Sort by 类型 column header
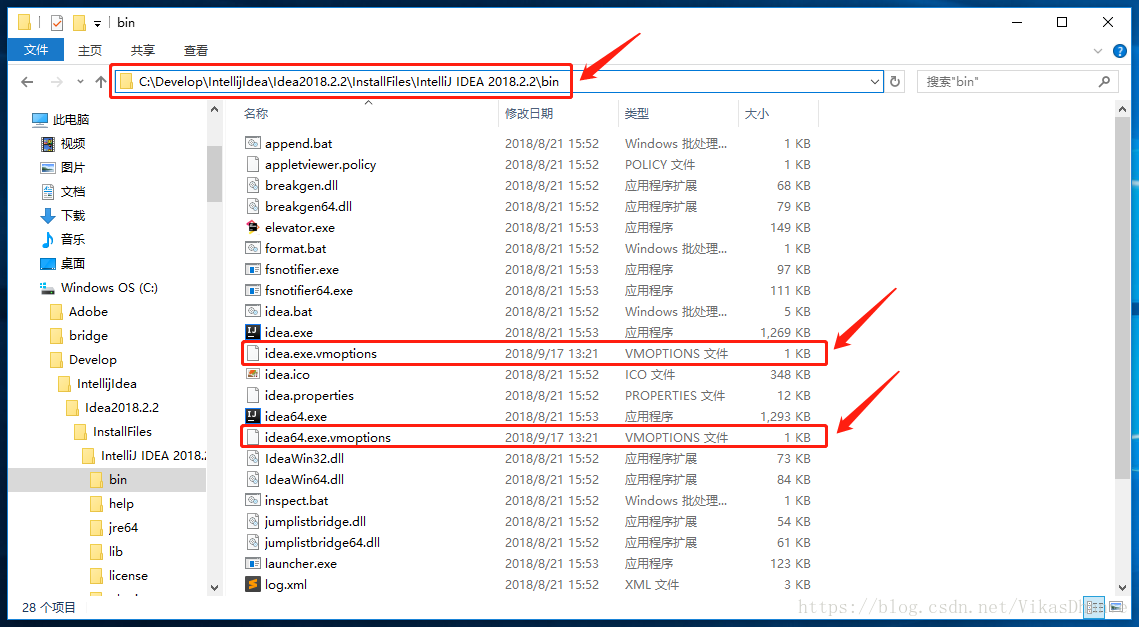The width and height of the screenshot is (1139, 627). 636,113
